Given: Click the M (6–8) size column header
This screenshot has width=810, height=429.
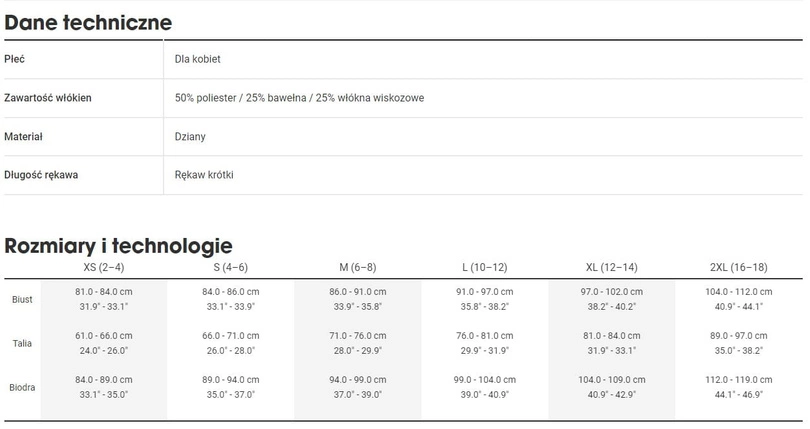Looking at the screenshot, I should 358,268.
